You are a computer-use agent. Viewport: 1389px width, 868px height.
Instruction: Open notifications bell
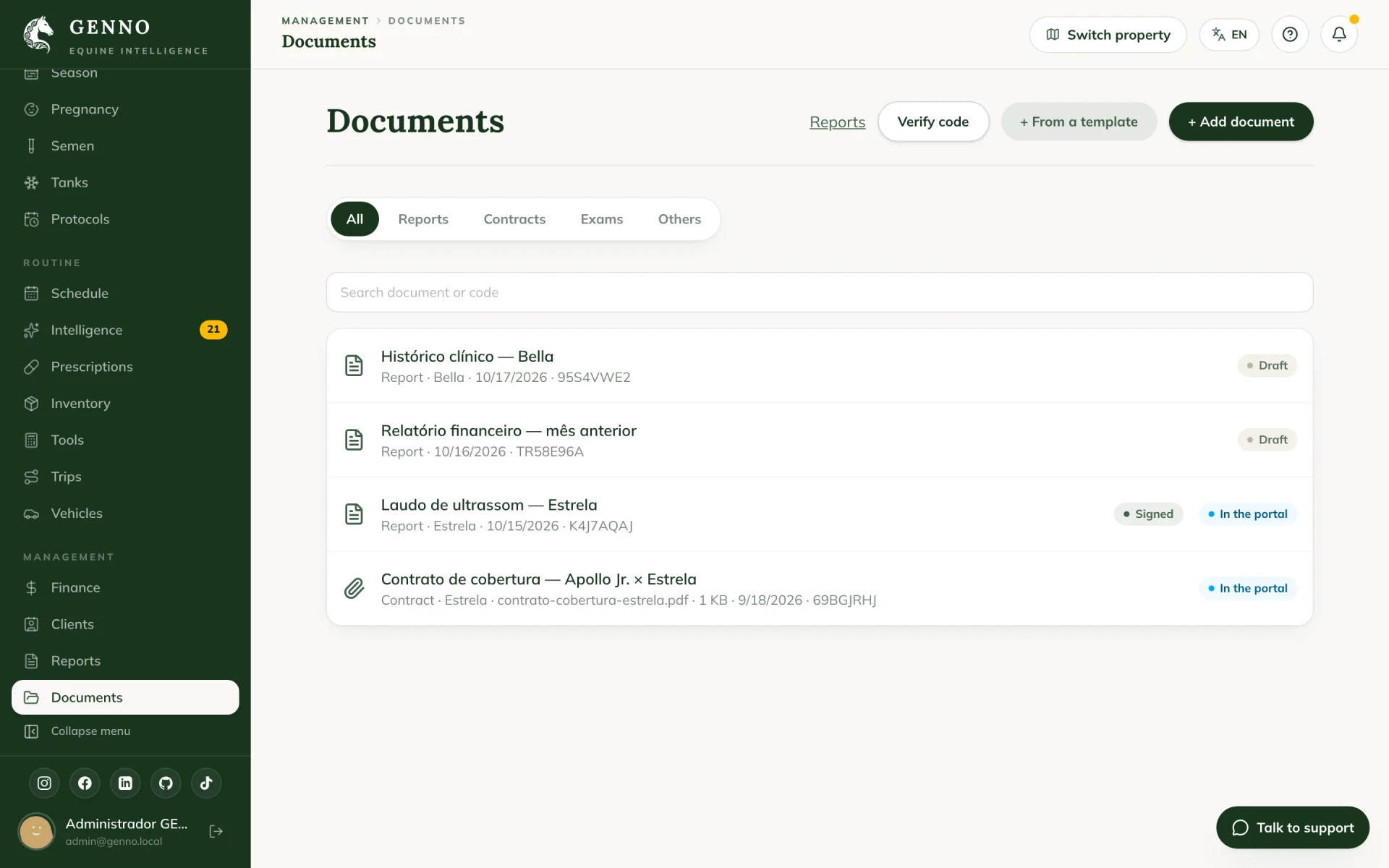click(x=1339, y=34)
